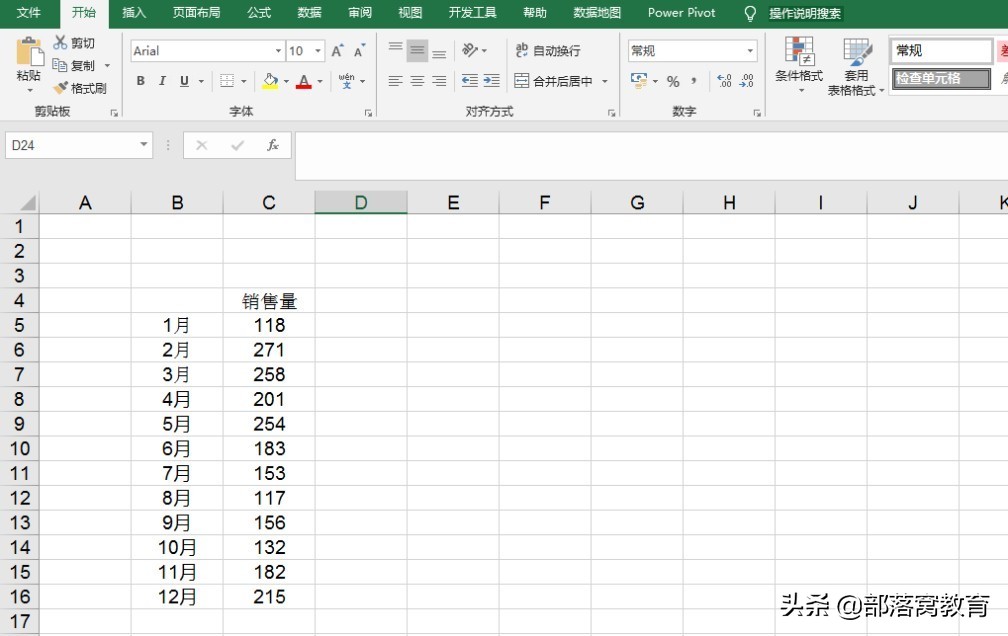Click the Paste icon
The image size is (1008, 636).
pyautogui.click(x=28, y=51)
